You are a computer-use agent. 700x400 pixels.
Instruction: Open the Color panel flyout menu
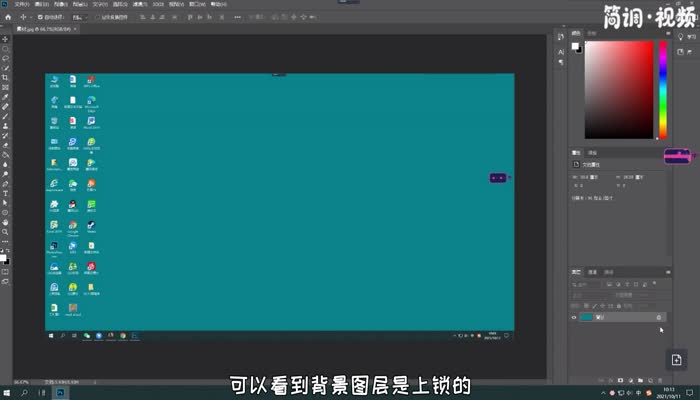click(668, 33)
